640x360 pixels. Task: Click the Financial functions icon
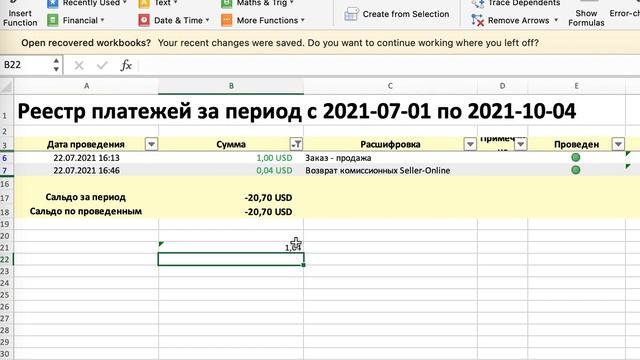click(x=53, y=20)
